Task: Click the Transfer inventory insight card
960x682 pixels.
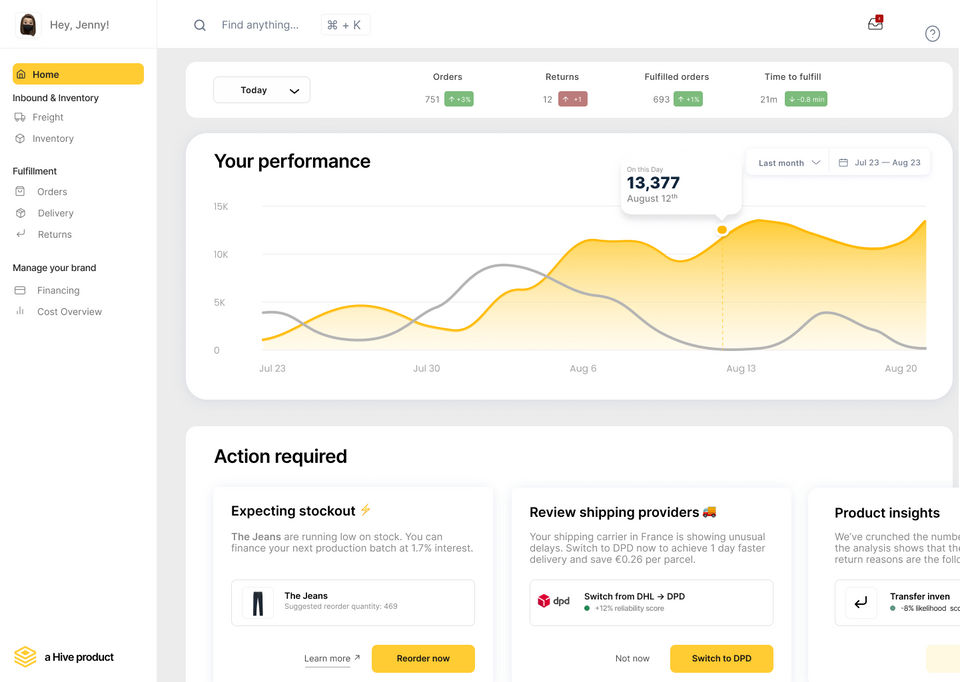Action: (898, 602)
